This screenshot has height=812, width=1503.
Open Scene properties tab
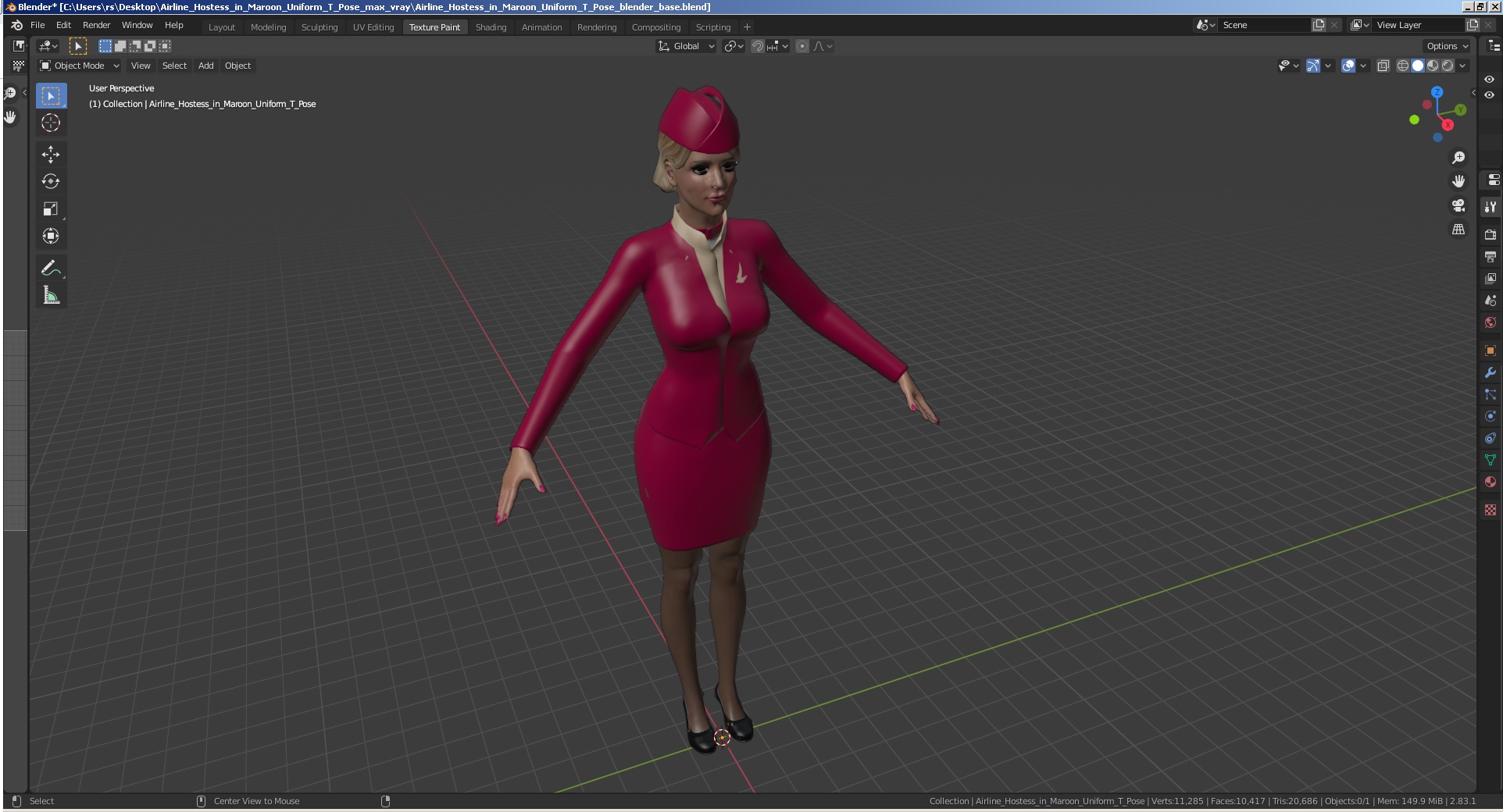pyautogui.click(x=1491, y=300)
